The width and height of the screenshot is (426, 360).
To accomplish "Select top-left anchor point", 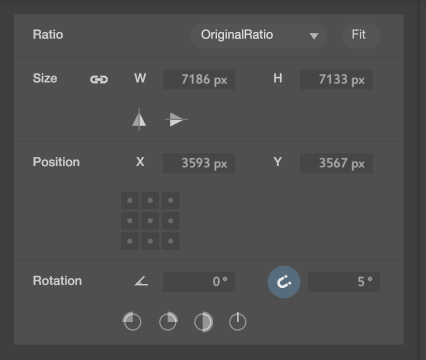I will click(130, 200).
